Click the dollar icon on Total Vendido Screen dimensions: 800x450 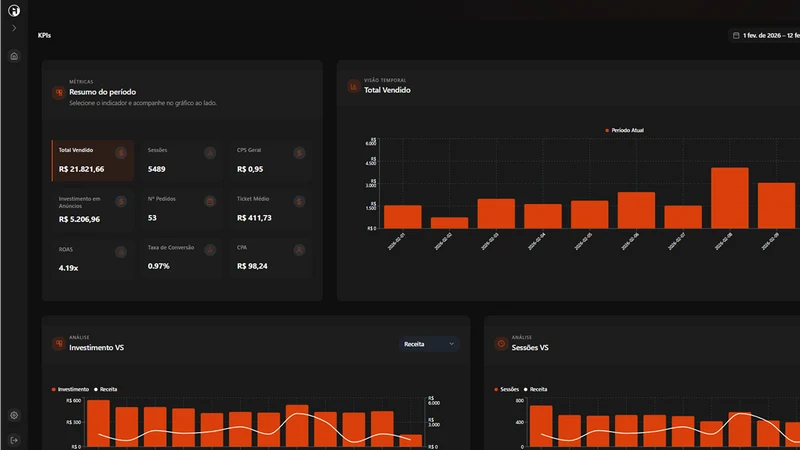(121, 153)
